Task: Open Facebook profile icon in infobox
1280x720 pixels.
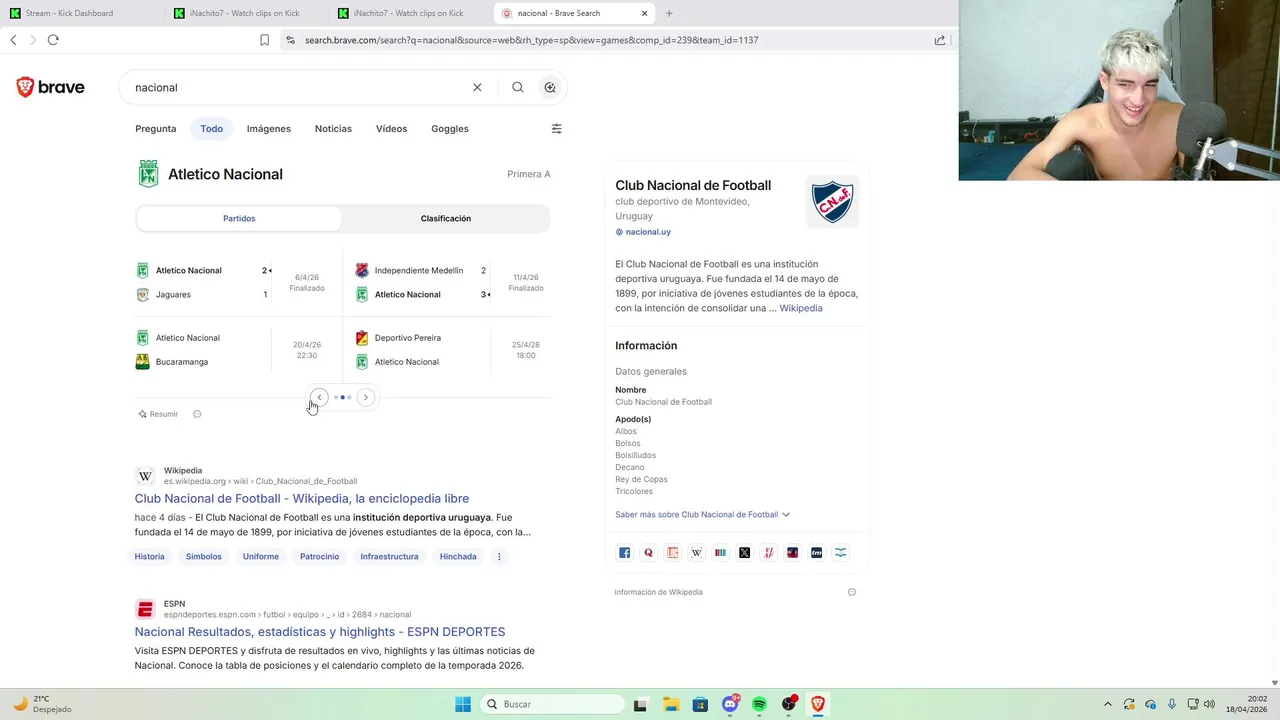Action: (x=625, y=552)
